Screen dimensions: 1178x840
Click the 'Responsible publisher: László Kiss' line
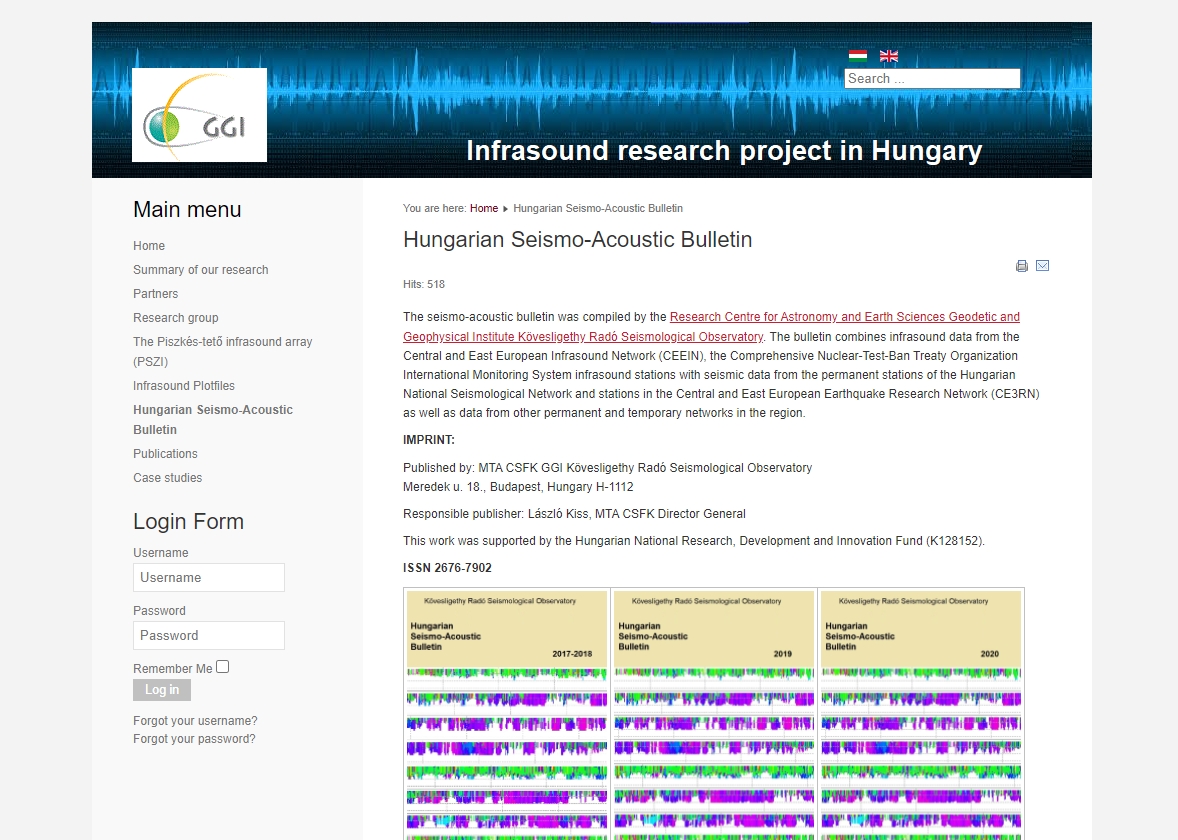(574, 514)
